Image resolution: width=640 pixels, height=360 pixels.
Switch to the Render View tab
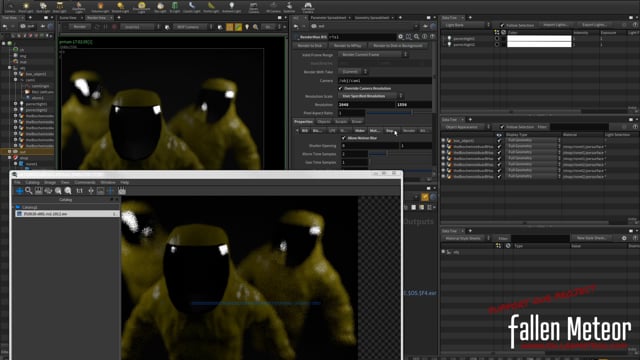[97, 18]
